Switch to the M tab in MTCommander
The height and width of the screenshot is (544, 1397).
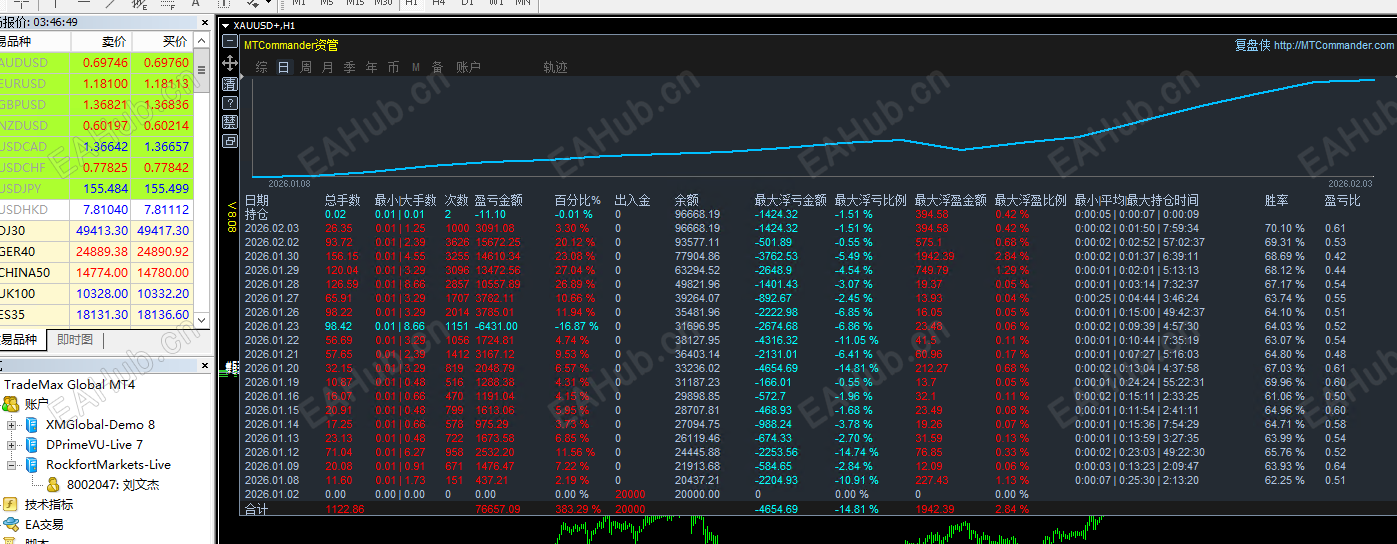click(x=415, y=67)
